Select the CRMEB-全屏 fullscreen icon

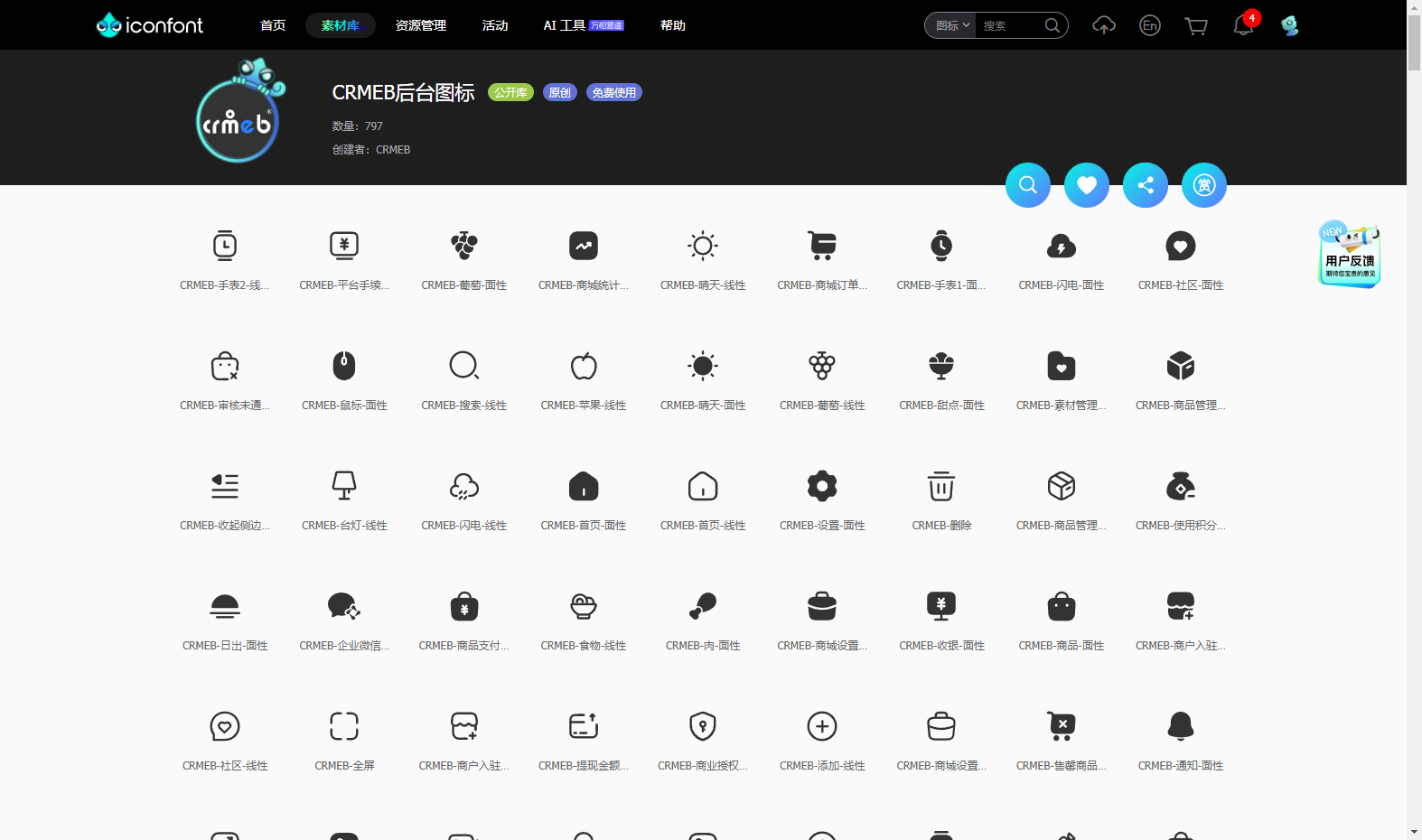344,726
